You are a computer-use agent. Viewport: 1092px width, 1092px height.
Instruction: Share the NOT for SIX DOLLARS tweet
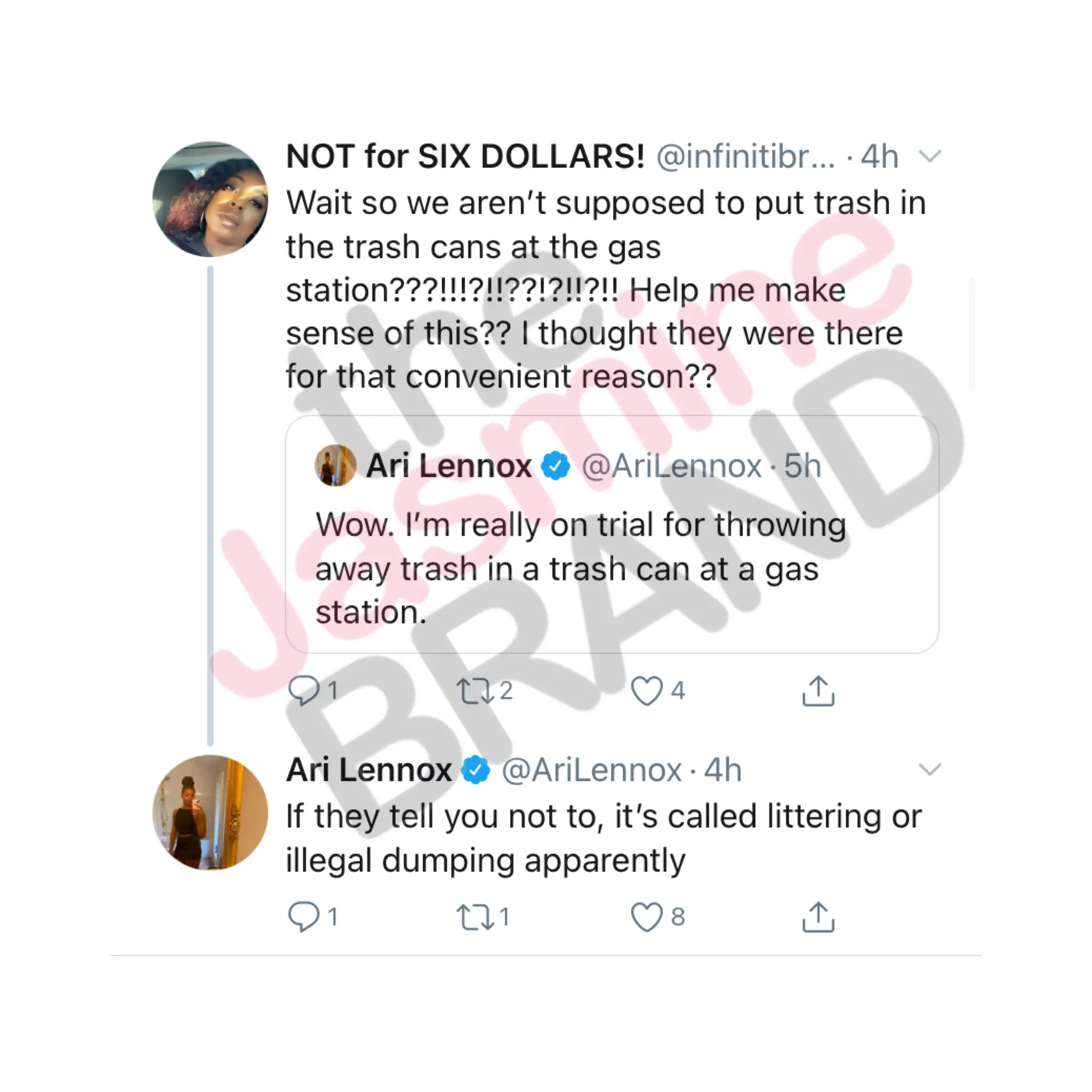pyautogui.click(x=818, y=690)
